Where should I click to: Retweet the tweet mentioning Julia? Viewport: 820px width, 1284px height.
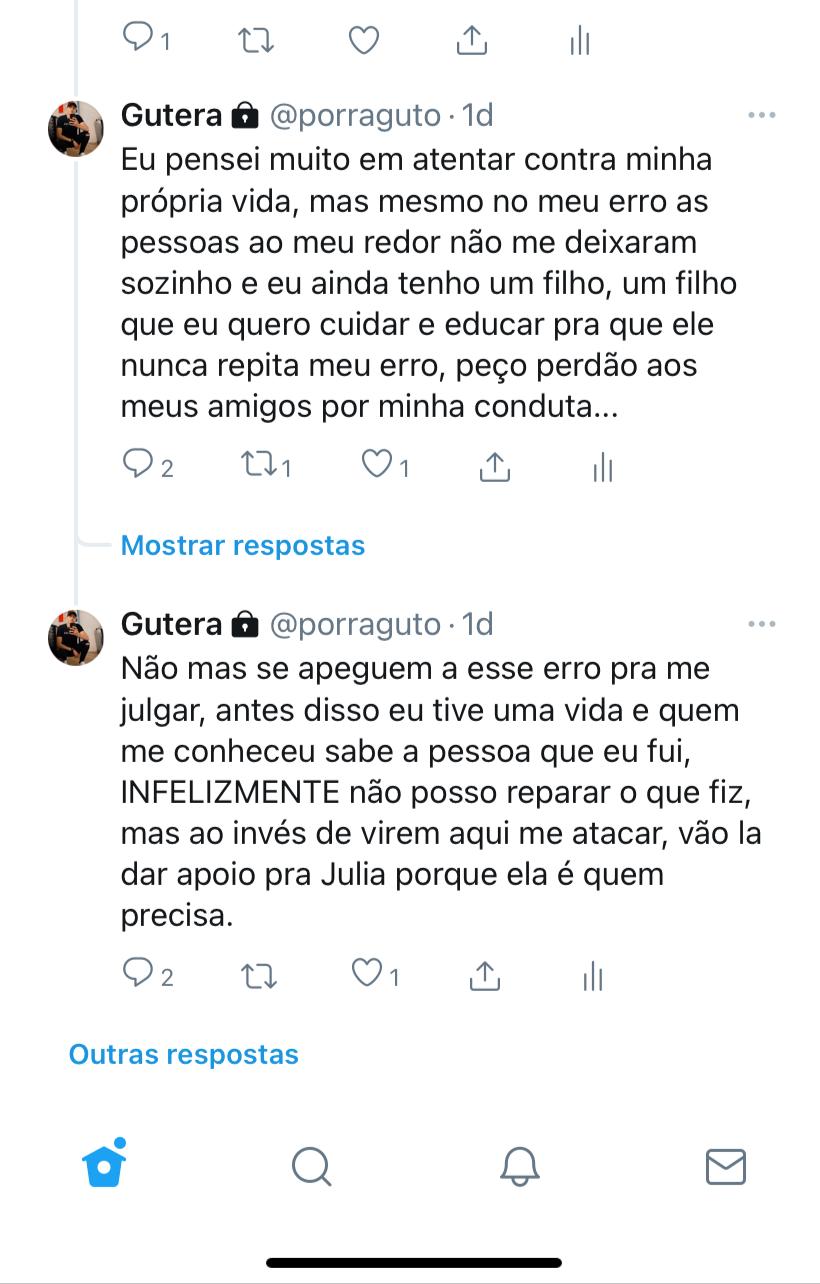coord(259,975)
